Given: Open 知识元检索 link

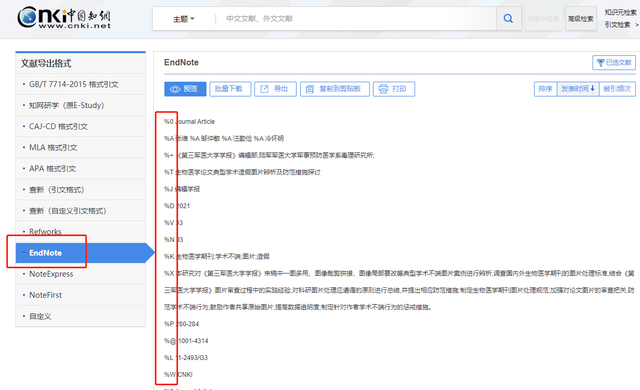Looking at the screenshot, I should 620,12.
